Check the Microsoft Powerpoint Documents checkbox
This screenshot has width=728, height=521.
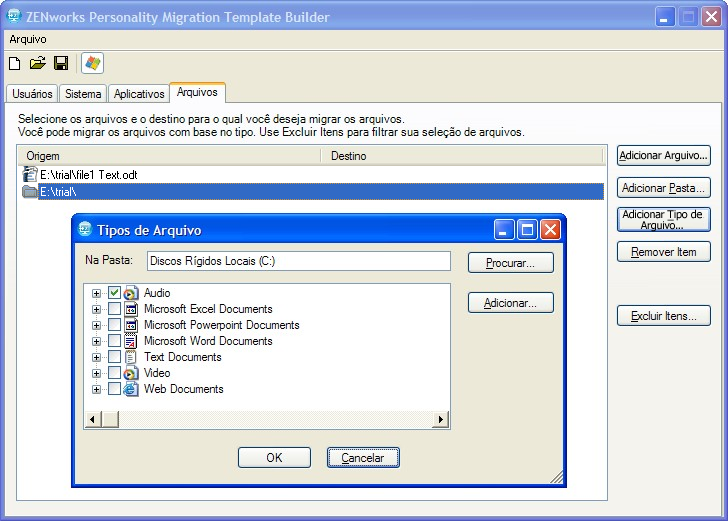tap(114, 325)
